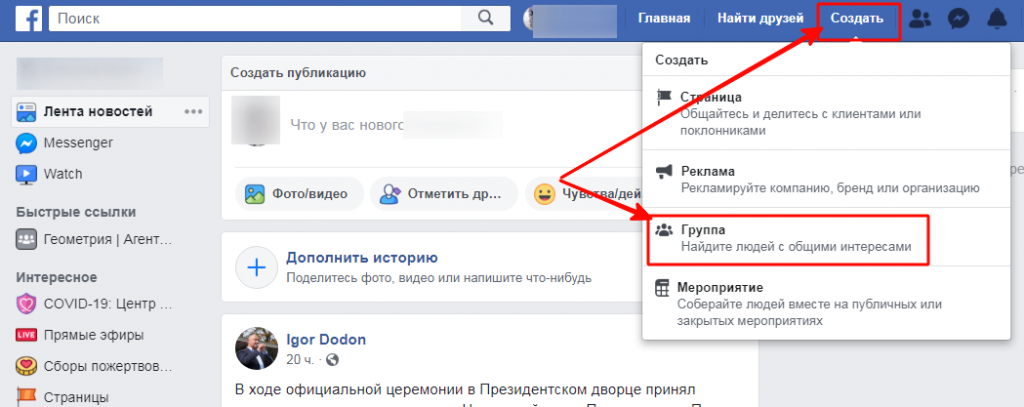The width and height of the screenshot is (1024, 407).
Task: Click the Страница flag icon in Создать menu
Action: 664,98
